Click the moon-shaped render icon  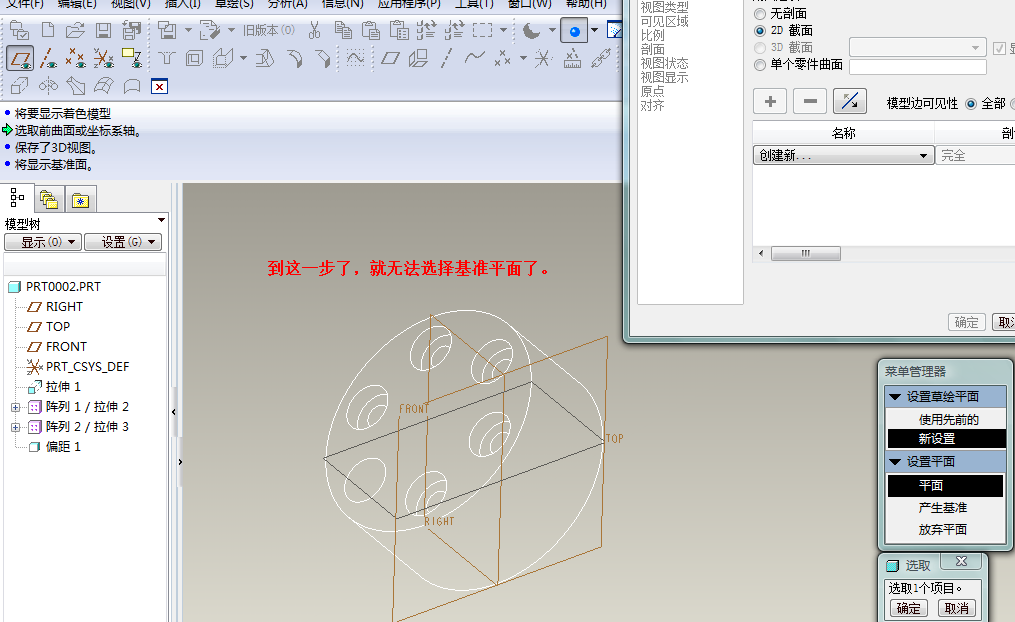[x=531, y=30]
